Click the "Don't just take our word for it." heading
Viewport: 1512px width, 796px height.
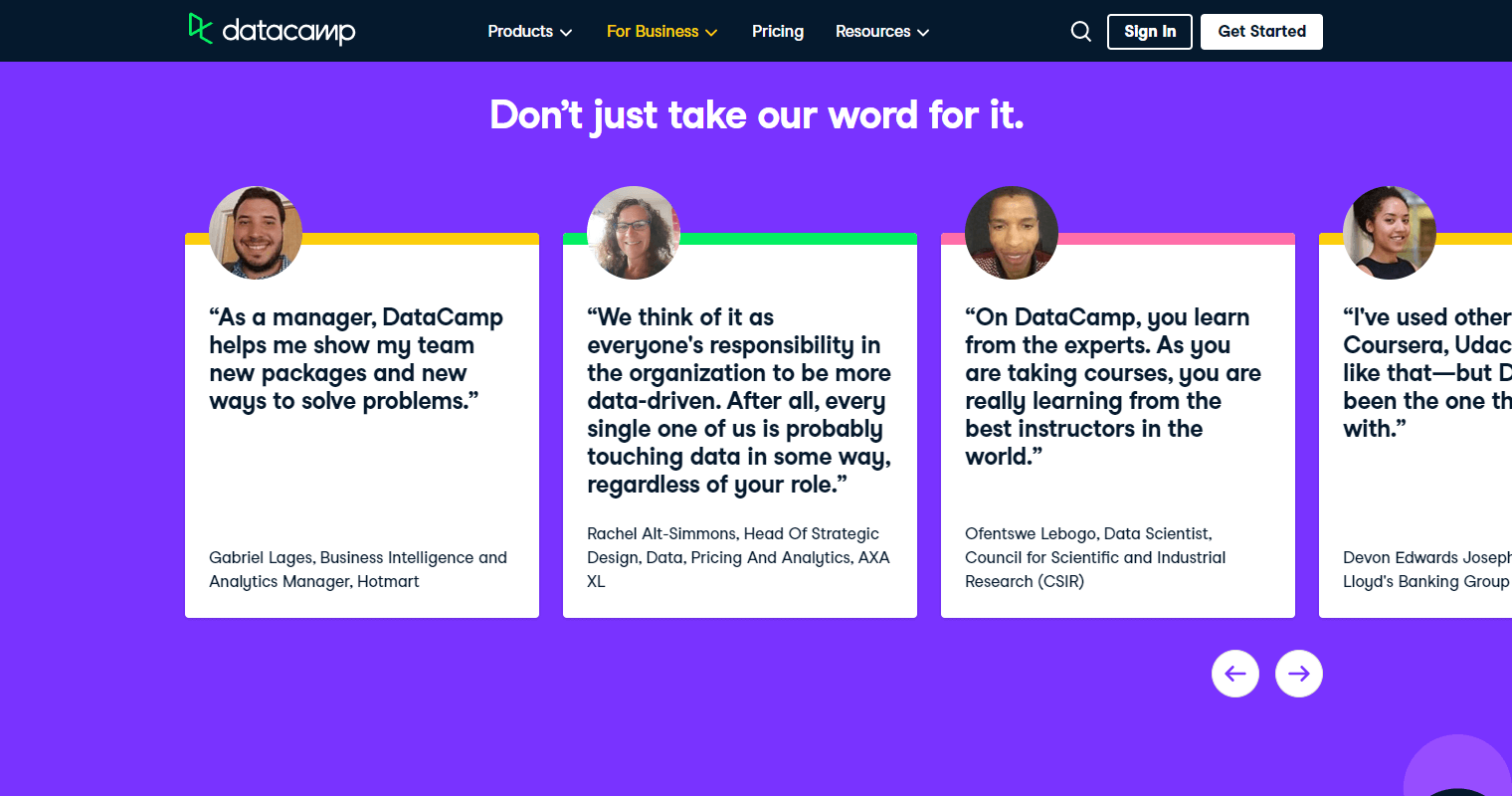click(x=756, y=115)
